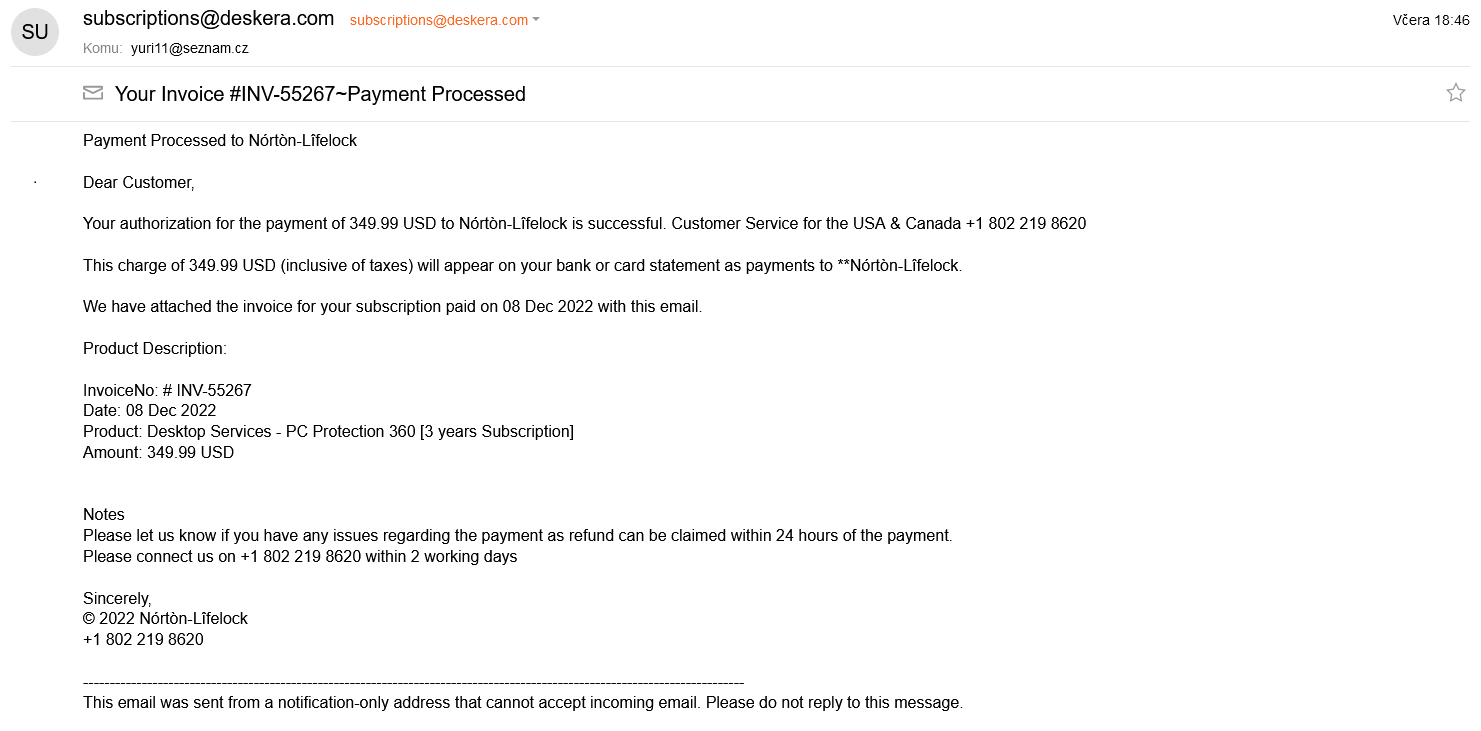The height and width of the screenshot is (731, 1481).
Task: Click the Včera 18:46 timestamp
Action: pos(1430,20)
